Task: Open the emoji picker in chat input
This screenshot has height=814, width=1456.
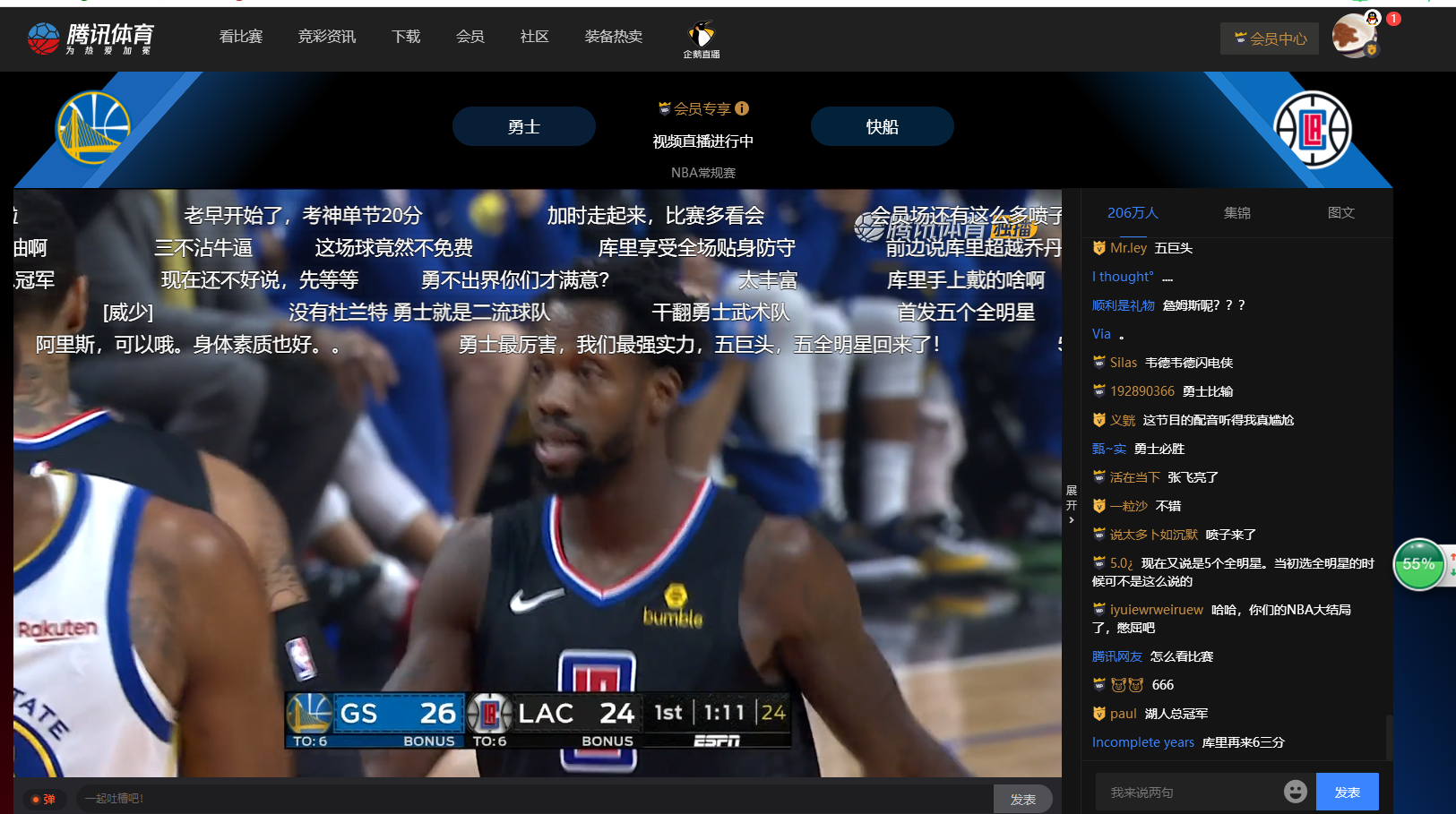Action: [x=1296, y=792]
